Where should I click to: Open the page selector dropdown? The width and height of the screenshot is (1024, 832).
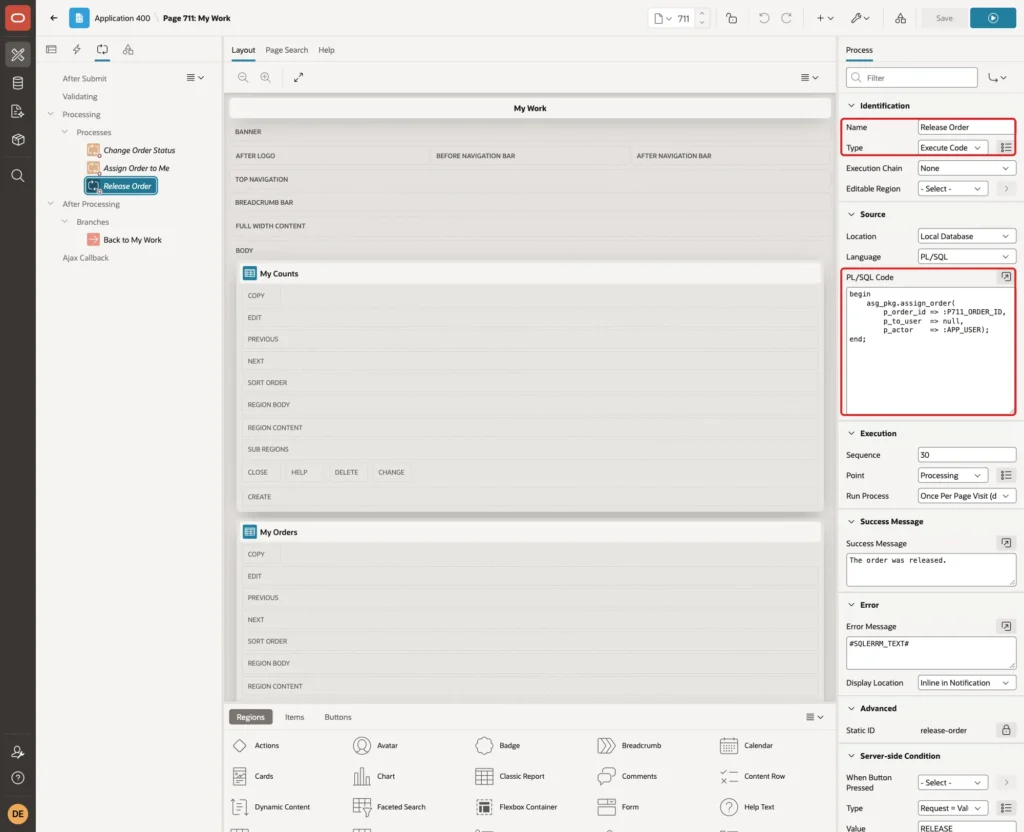pos(662,18)
